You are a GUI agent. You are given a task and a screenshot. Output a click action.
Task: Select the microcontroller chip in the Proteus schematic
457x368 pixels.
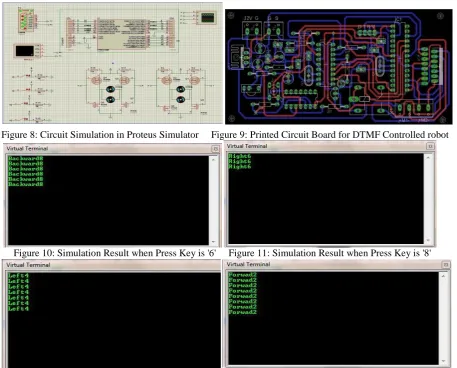click(x=122, y=34)
